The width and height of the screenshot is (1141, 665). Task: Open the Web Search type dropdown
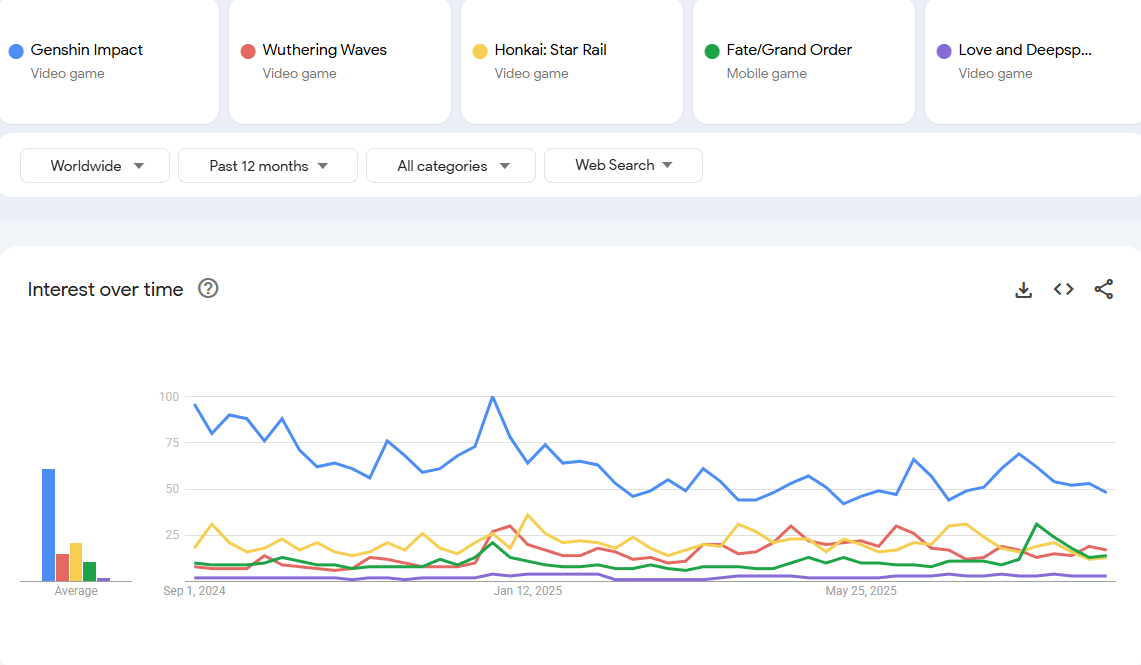(623, 166)
